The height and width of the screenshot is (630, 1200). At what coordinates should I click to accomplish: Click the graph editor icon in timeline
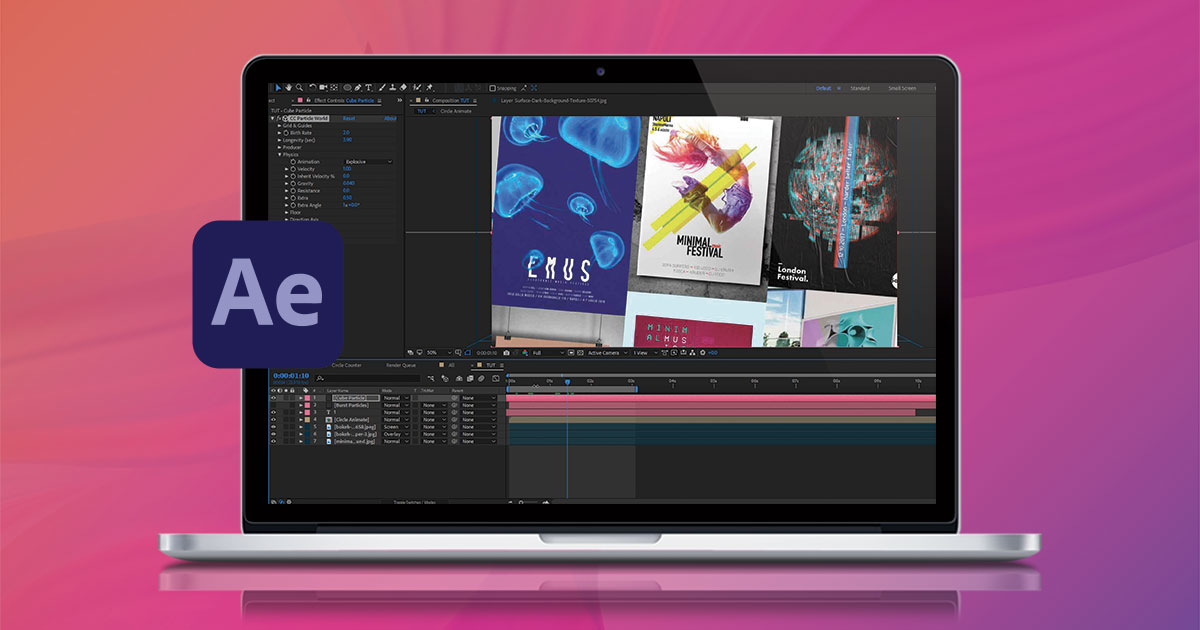point(495,379)
